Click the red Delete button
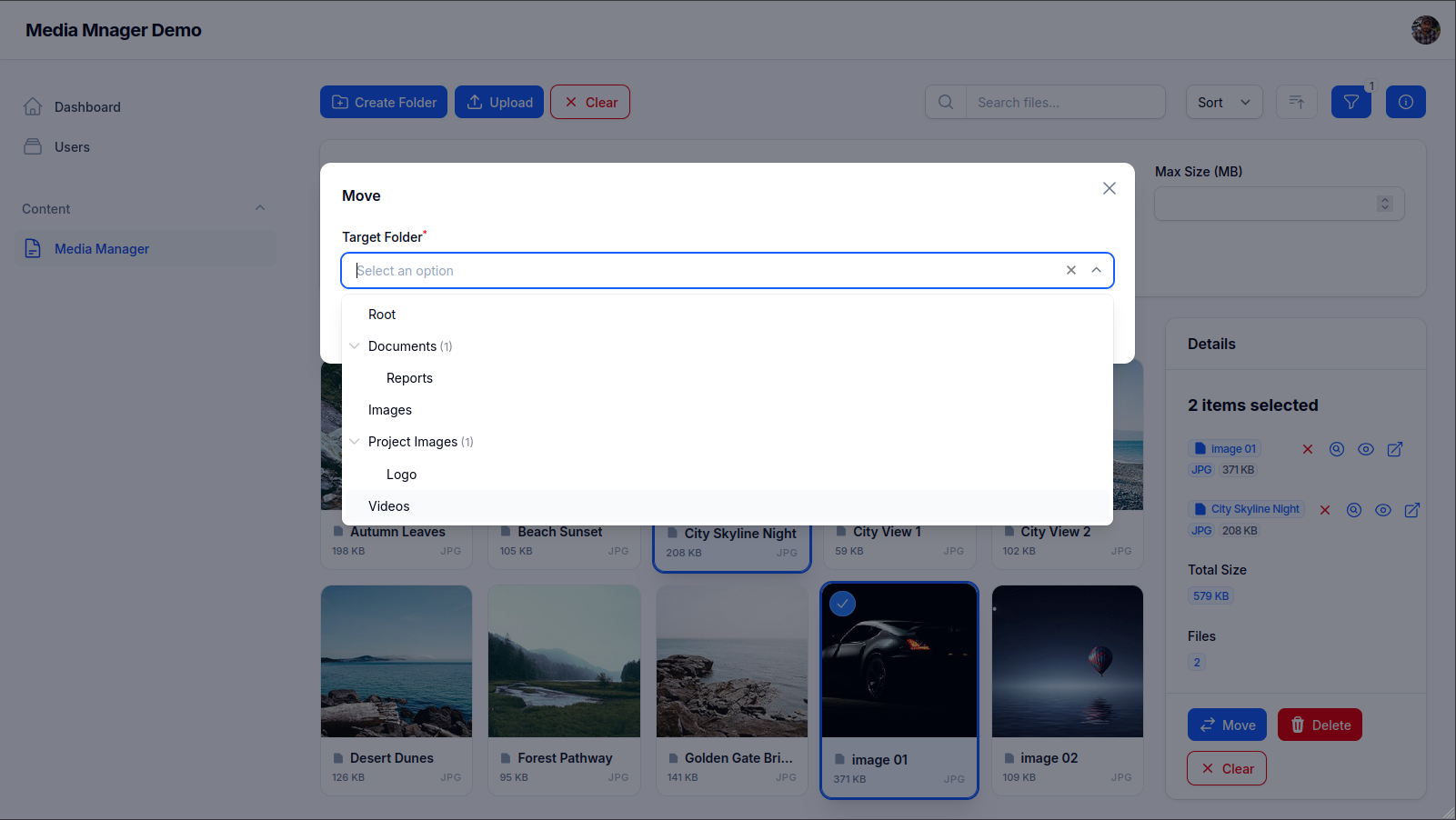Screen dimensions: 1456x820 click(x=1319, y=725)
